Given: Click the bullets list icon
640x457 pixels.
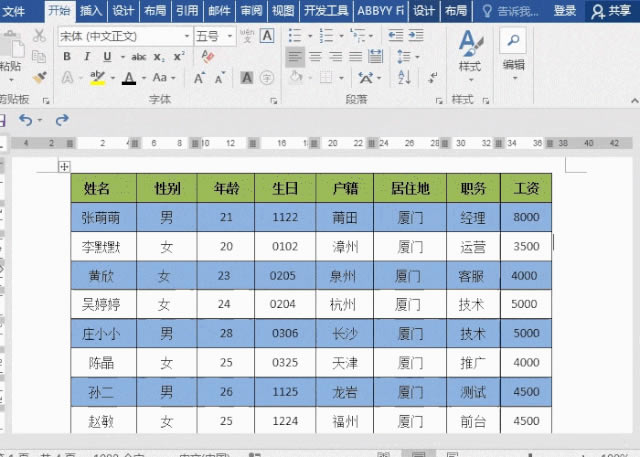Looking at the screenshot, I should click(295, 36).
